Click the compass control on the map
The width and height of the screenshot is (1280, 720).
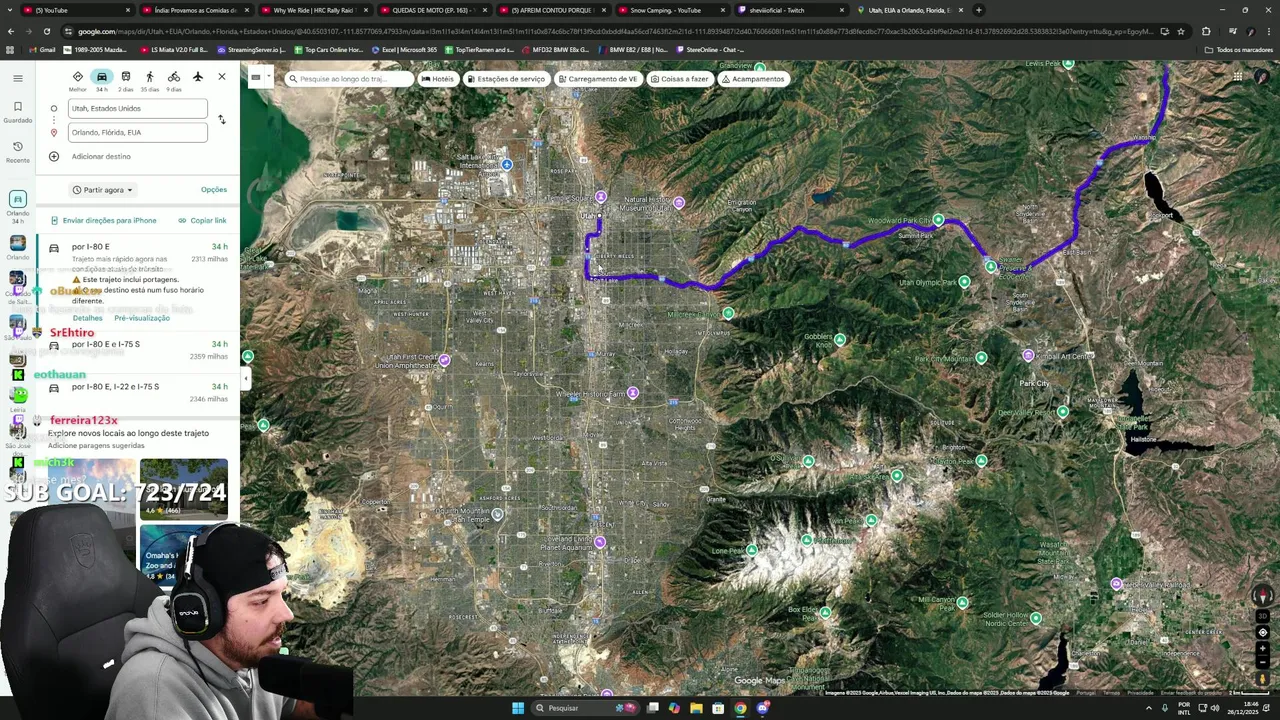coord(1263,596)
